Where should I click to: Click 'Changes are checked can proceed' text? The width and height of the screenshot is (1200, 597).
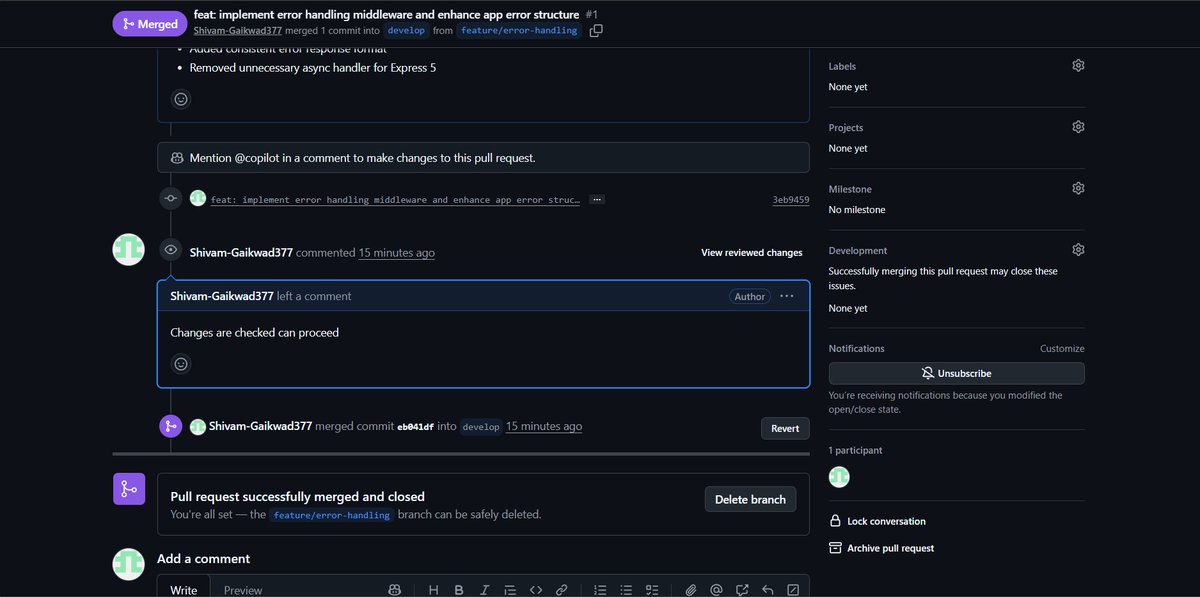point(255,333)
